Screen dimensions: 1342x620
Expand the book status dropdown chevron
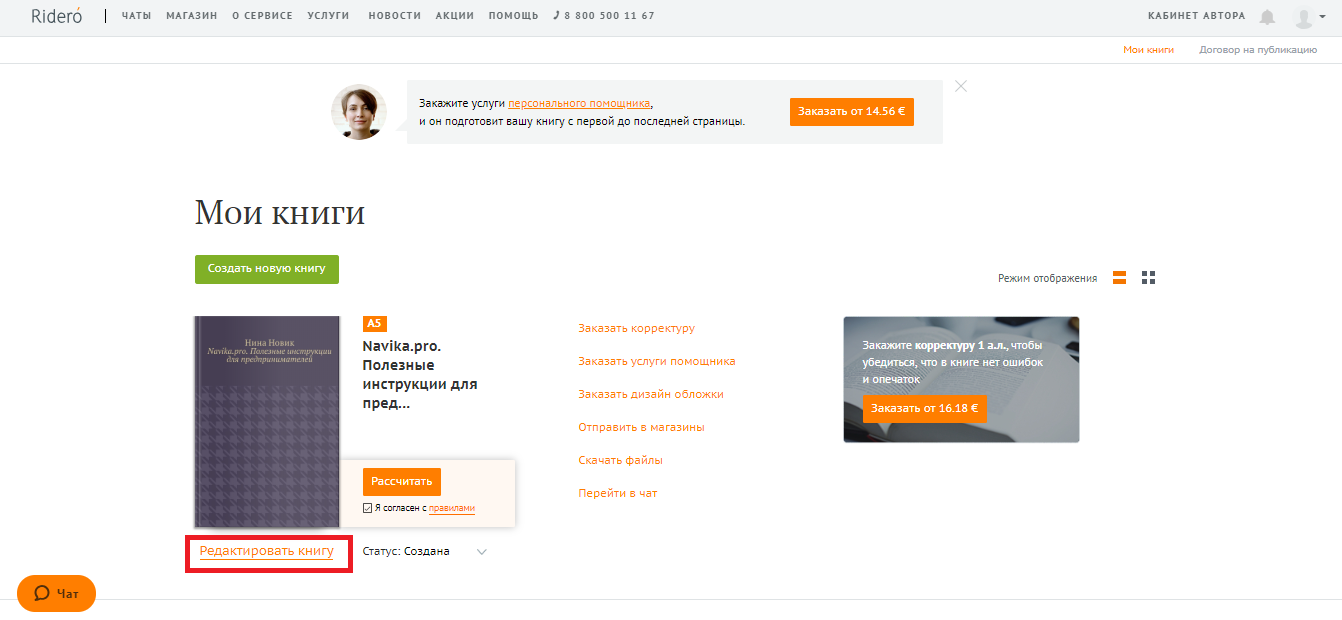tap(482, 552)
